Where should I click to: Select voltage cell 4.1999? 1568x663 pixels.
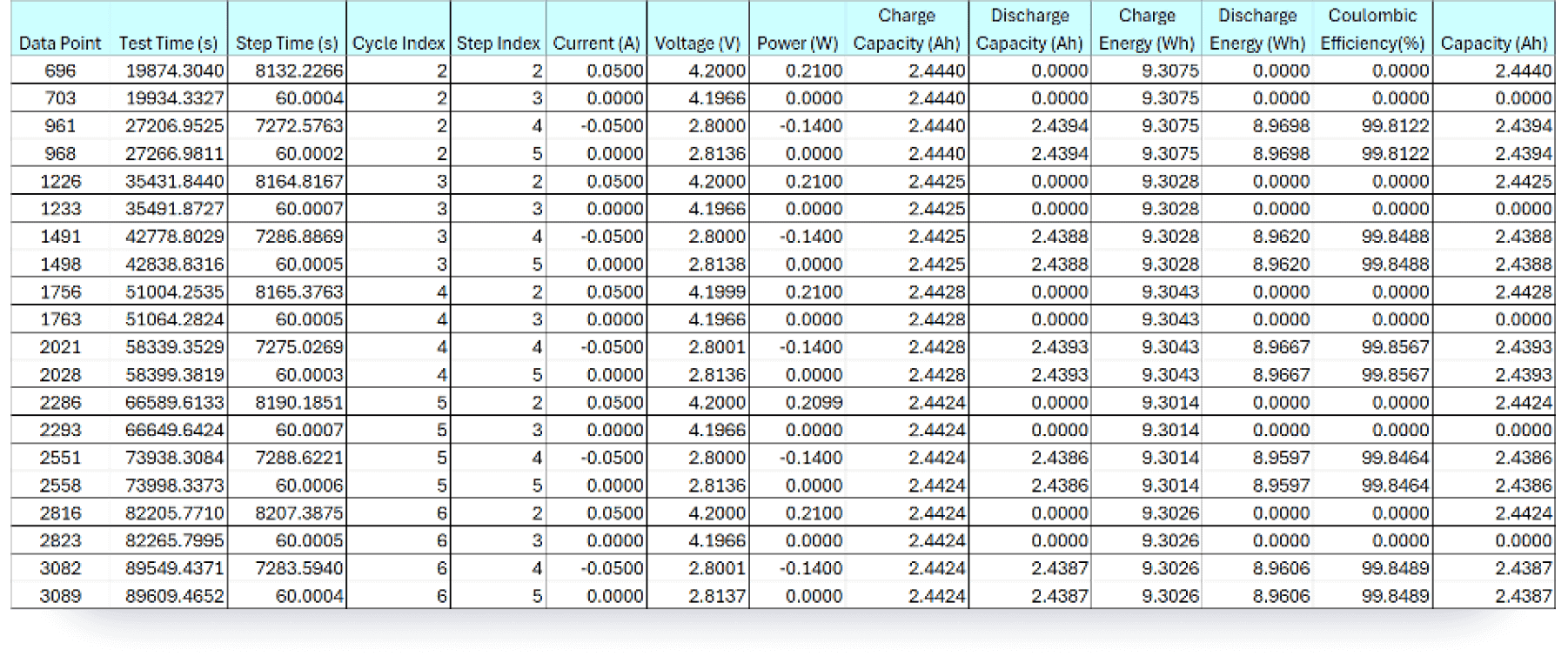click(x=698, y=292)
